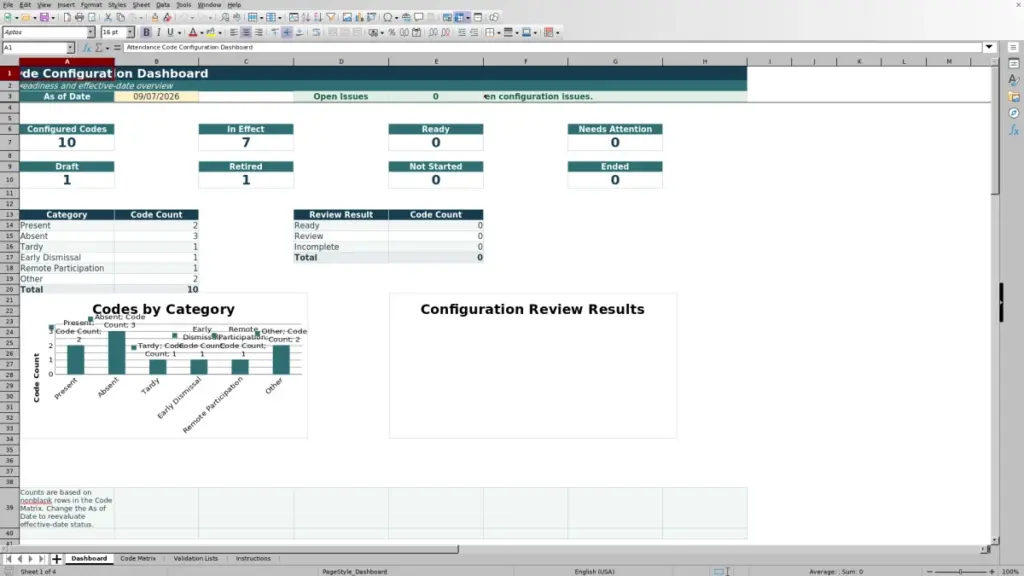Viewport: 1024px width, 576px height.
Task: Click the vertical scrollbar thumb
Action: [995, 131]
